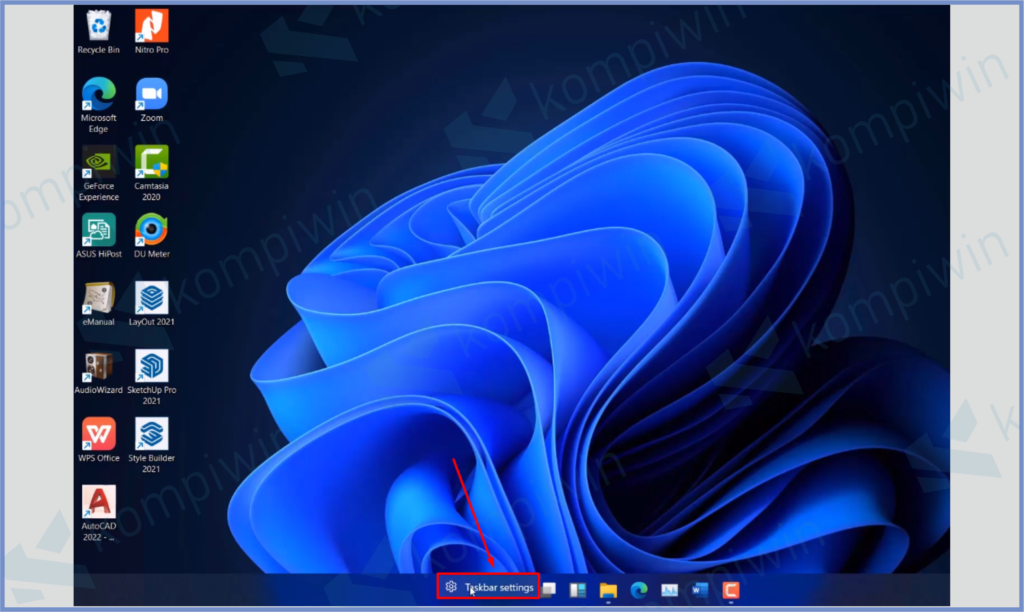
Task: Click the Microsoft Edge desktop shortcut
Action: pos(98,94)
